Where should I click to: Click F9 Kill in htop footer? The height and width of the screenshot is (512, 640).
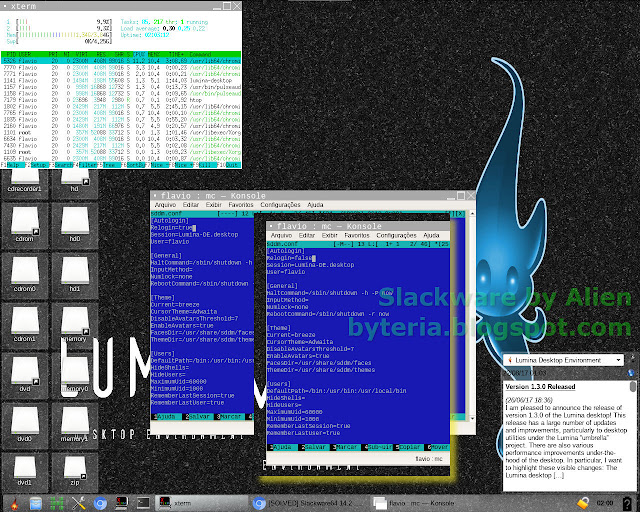tap(206, 165)
